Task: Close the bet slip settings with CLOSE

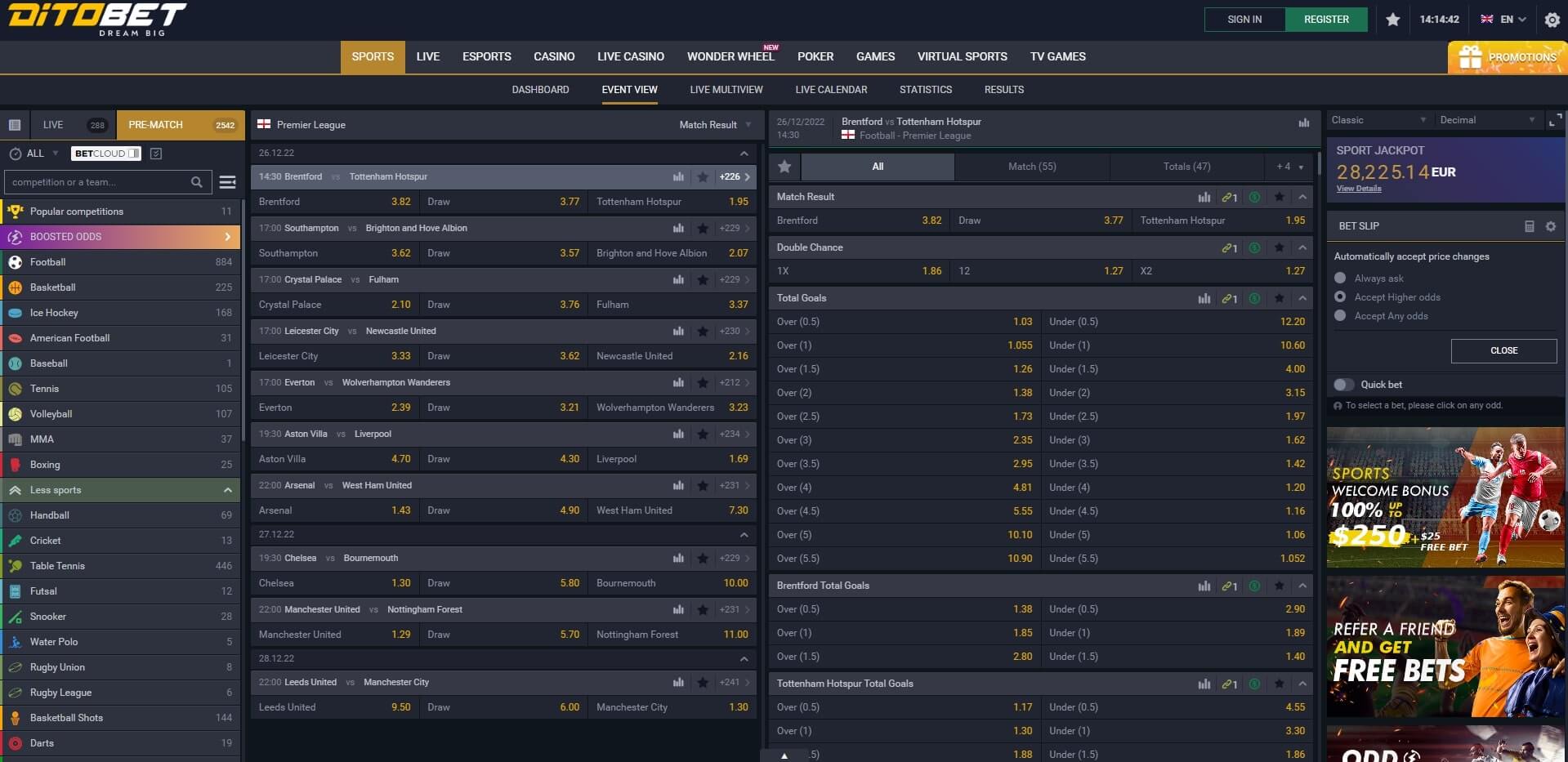Action: 1503,351
